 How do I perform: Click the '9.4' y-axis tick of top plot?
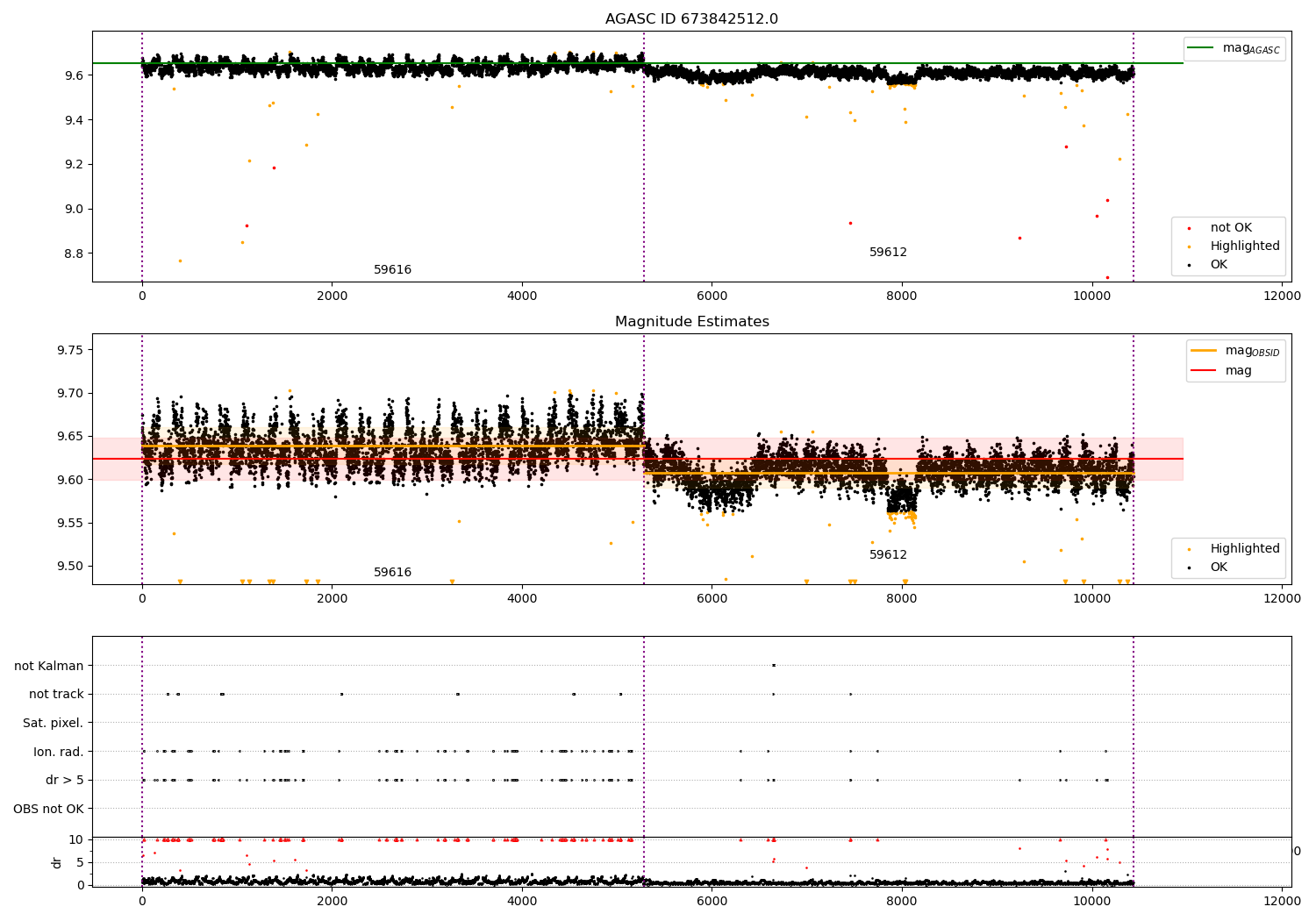pyautogui.click(x=75, y=120)
